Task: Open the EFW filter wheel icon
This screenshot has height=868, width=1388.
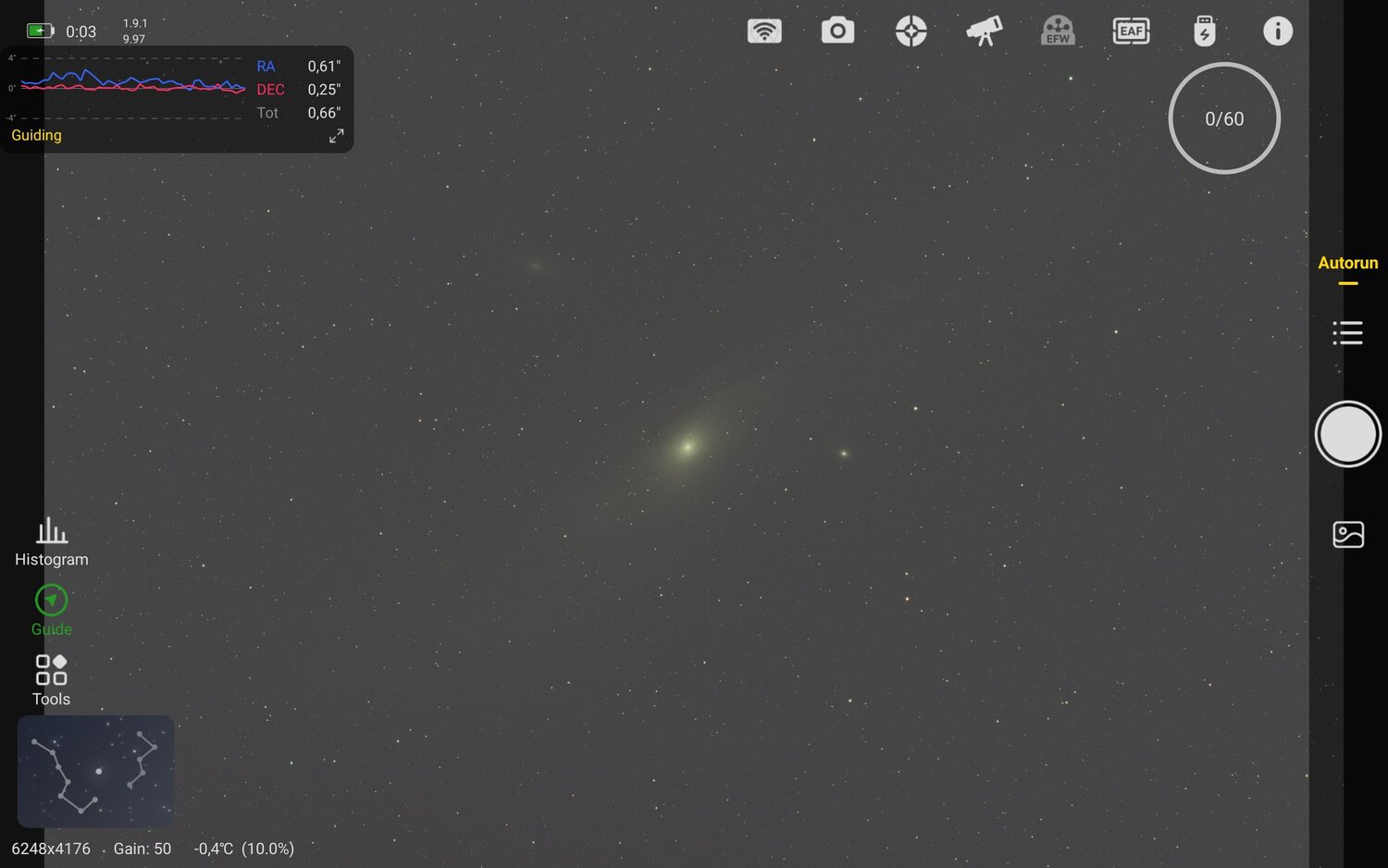Action: [1058, 31]
